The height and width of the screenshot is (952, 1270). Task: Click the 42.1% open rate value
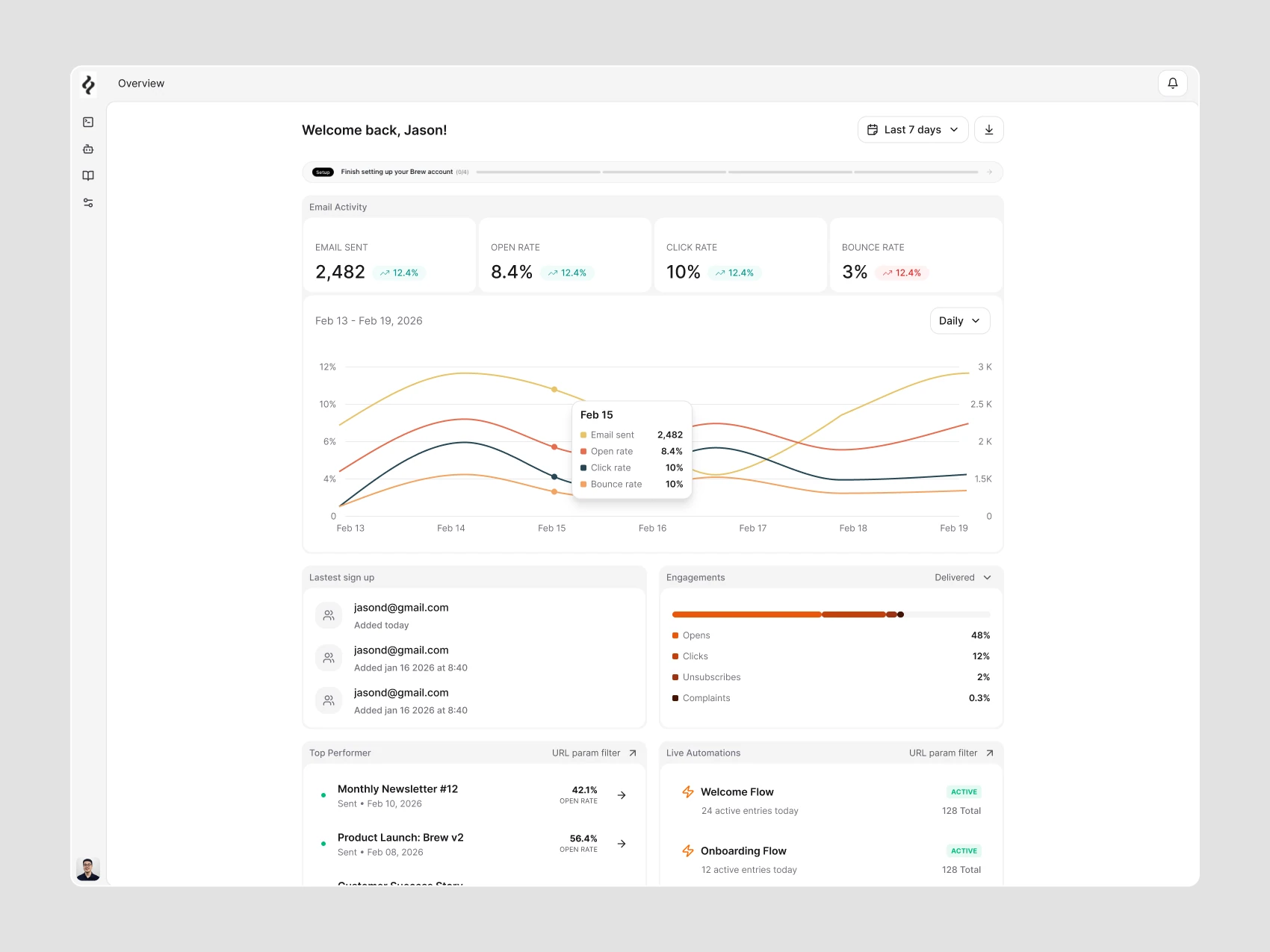pyautogui.click(x=585, y=790)
